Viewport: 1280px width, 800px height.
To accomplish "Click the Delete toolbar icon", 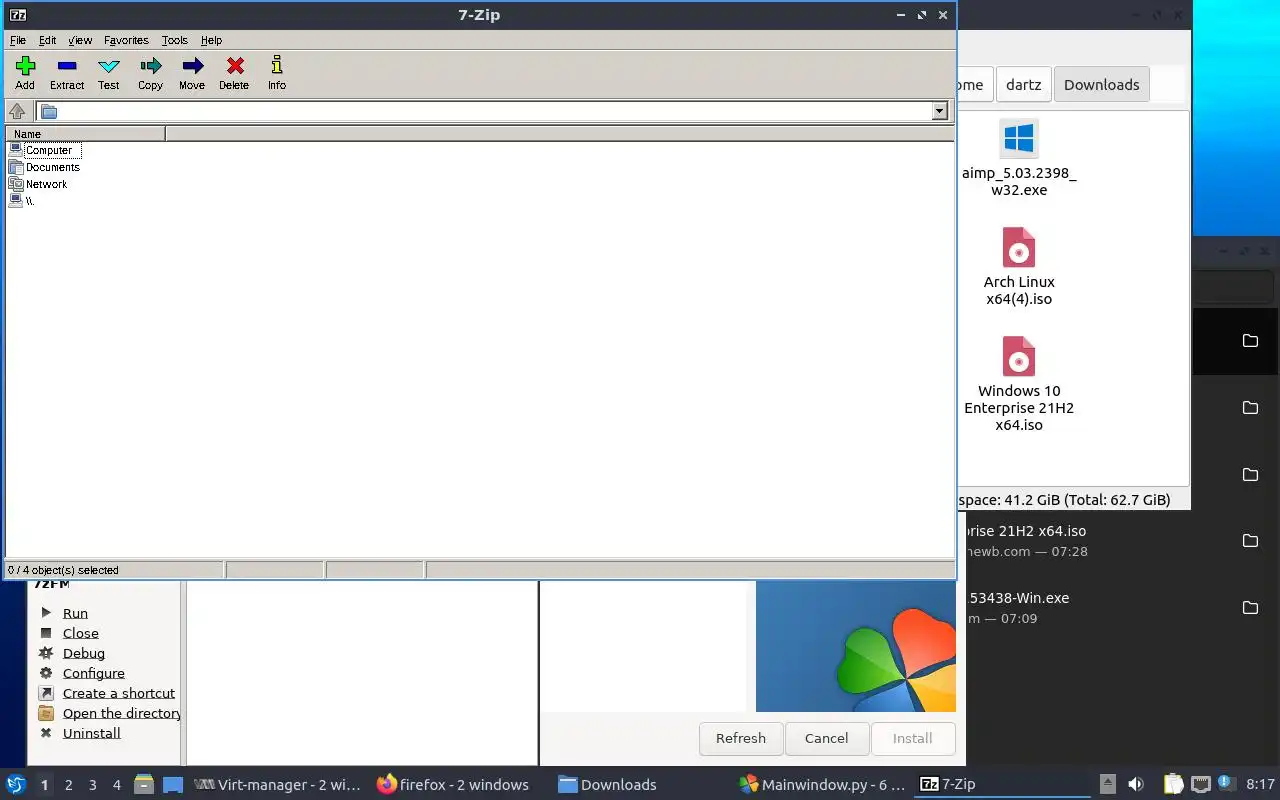I will coord(234,73).
